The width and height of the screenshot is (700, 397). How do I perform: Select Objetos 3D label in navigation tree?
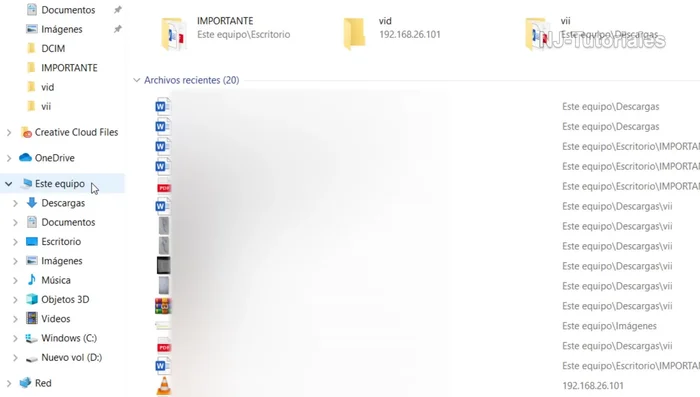[x=65, y=299]
